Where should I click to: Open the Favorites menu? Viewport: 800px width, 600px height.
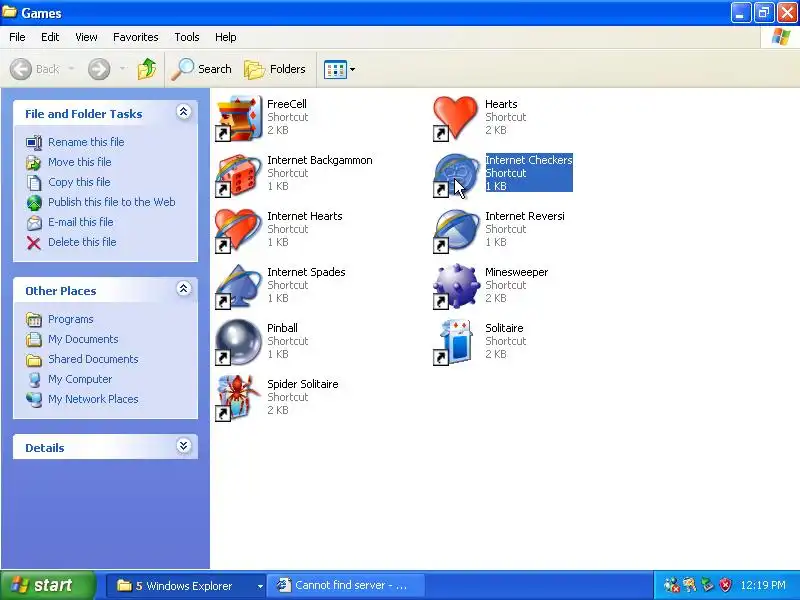(x=136, y=37)
